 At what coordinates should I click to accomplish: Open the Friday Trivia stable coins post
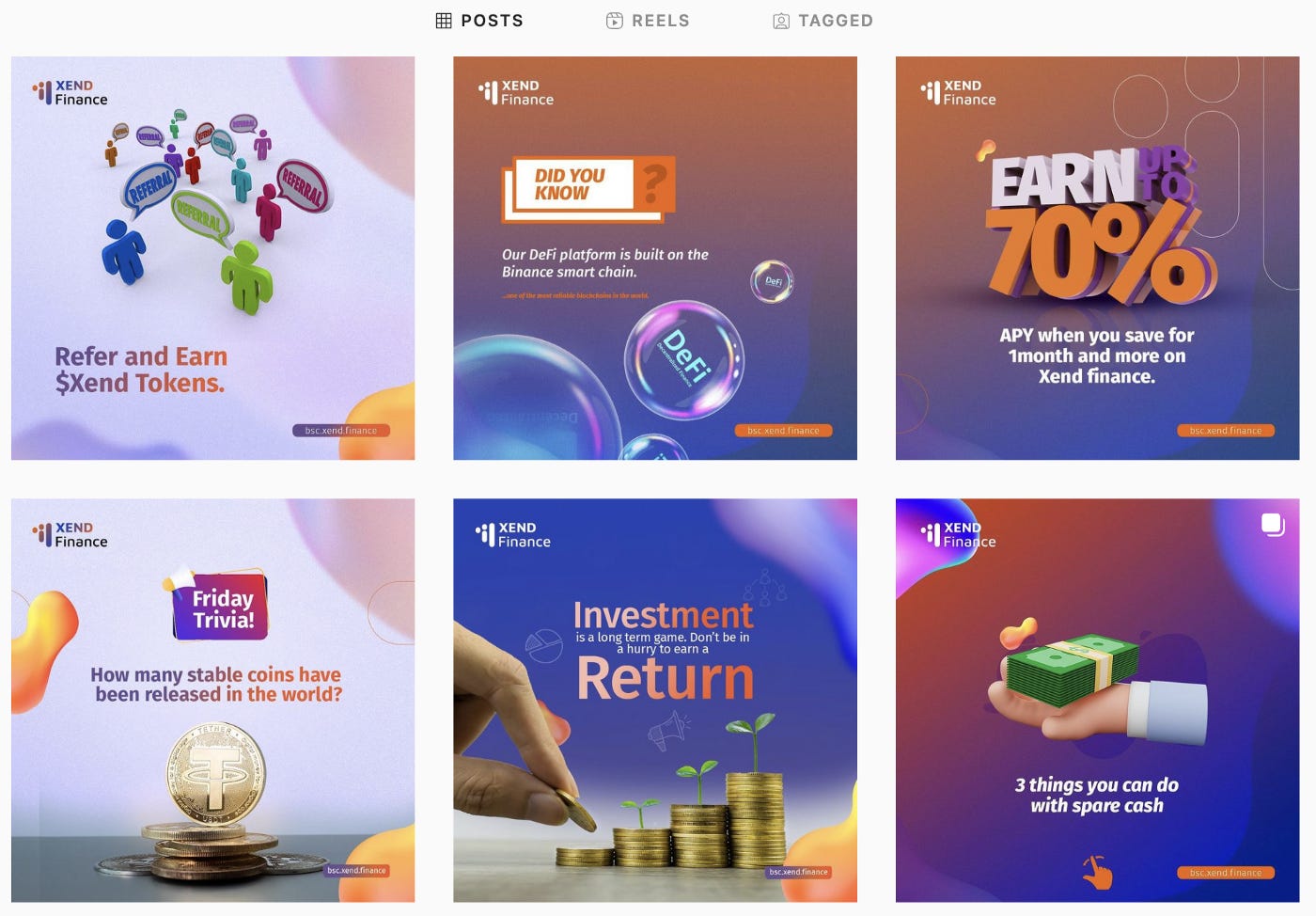point(212,701)
